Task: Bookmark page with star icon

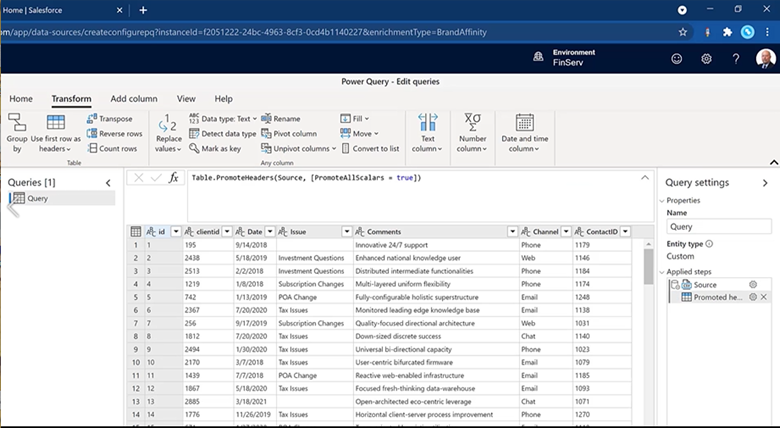Action: (x=682, y=32)
